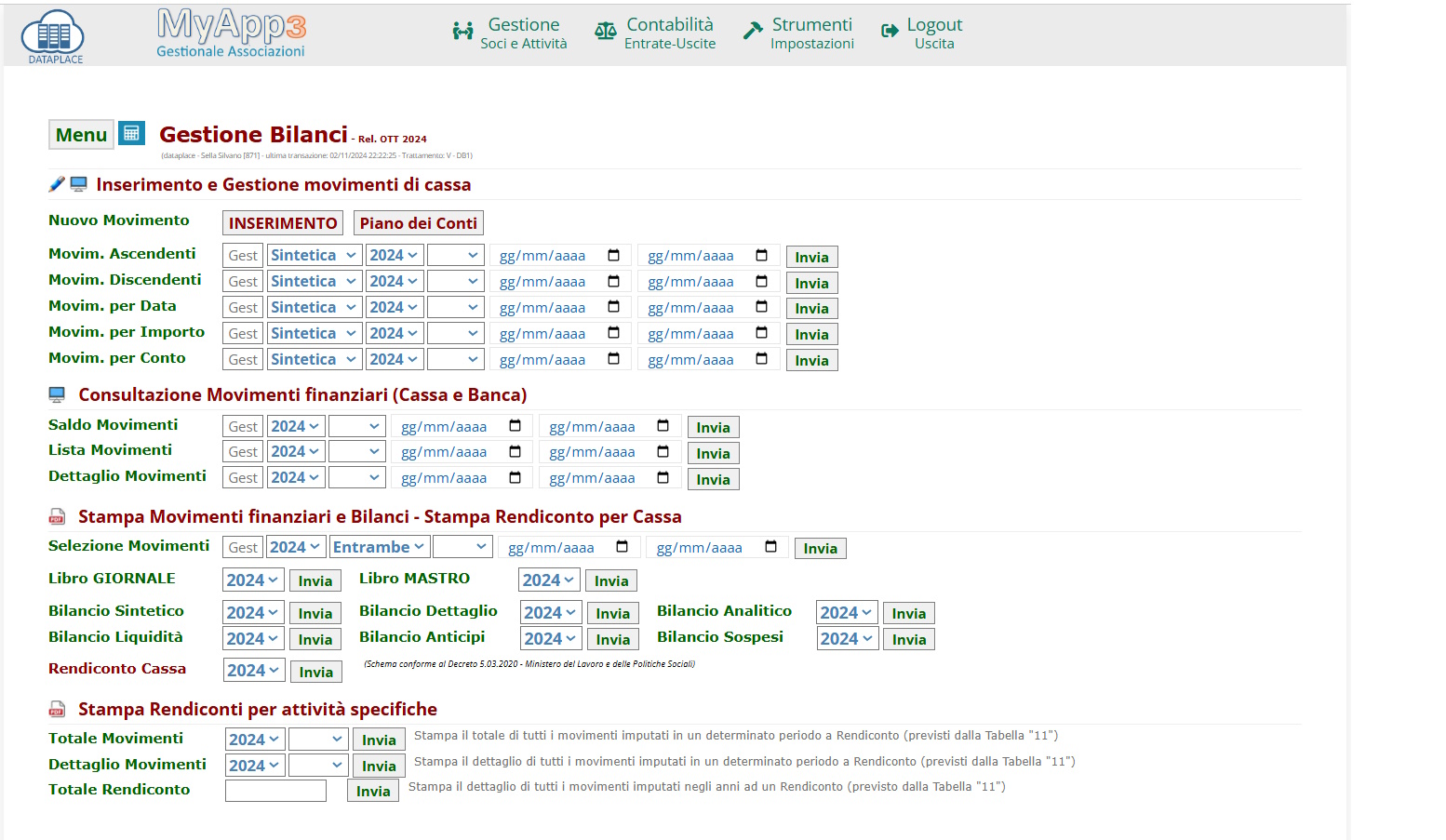Open calendar picker for Lista Movimenti start date
The width and height of the screenshot is (1446, 840).
click(x=515, y=451)
